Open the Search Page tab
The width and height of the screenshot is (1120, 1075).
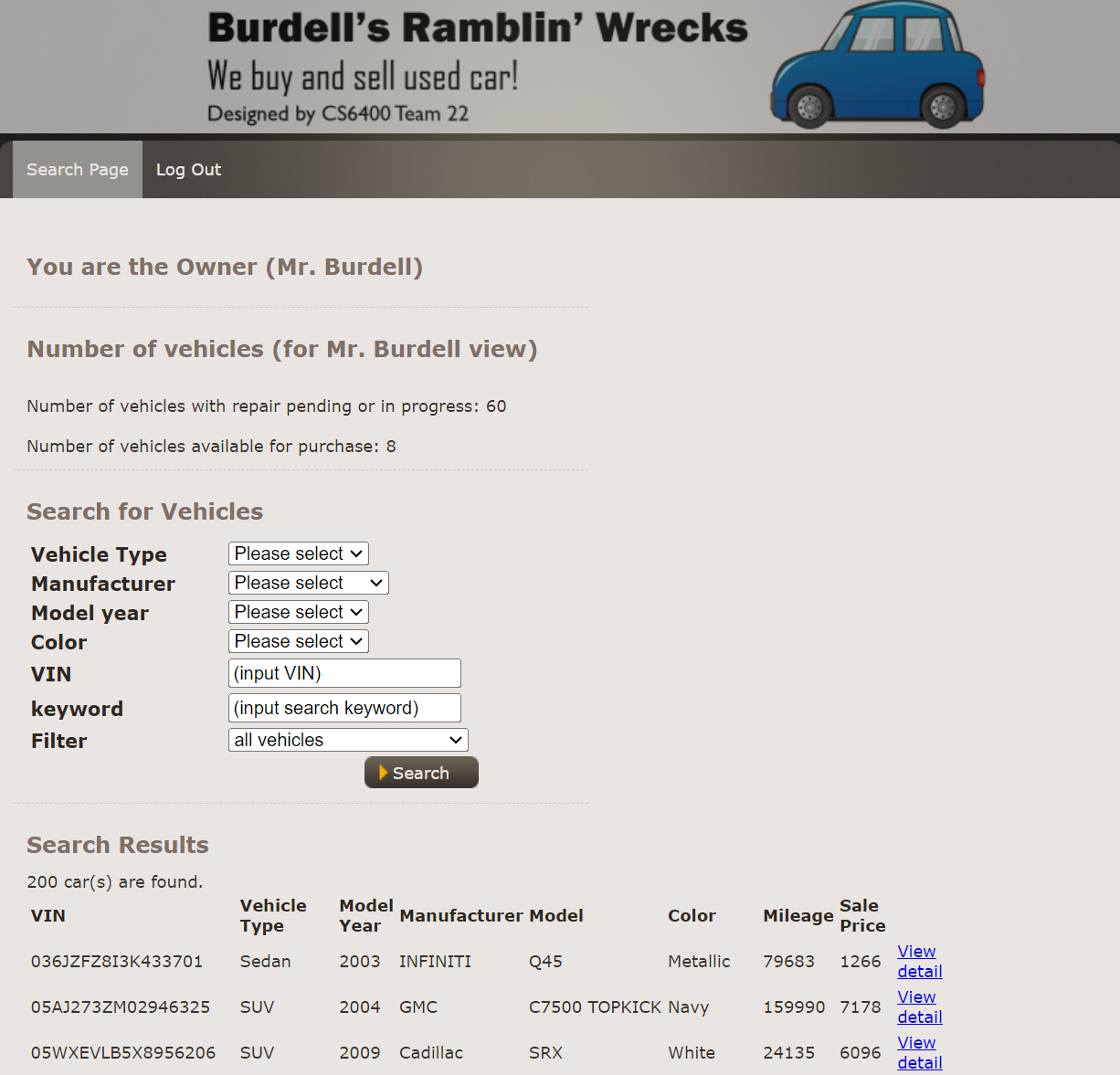(x=78, y=170)
